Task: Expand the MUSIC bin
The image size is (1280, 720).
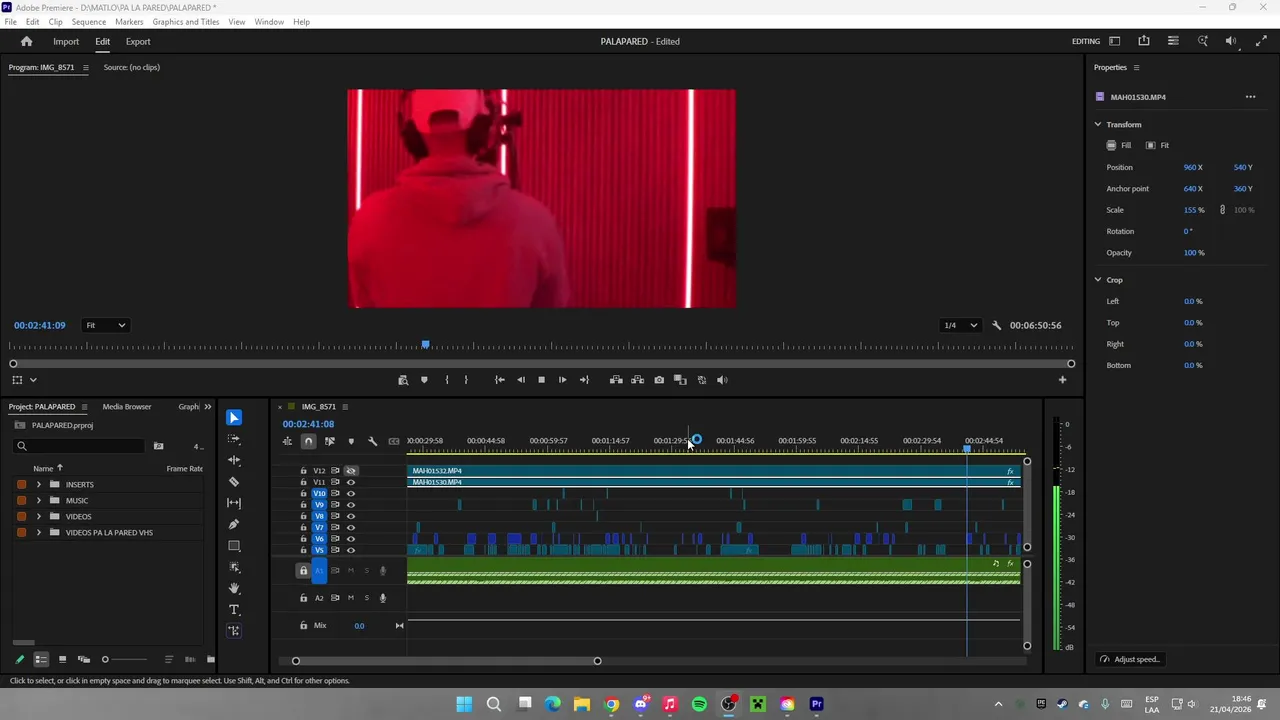Action: [39, 501]
